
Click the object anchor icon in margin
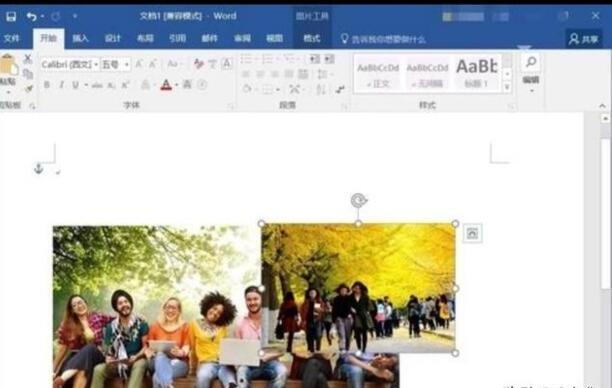point(38,169)
